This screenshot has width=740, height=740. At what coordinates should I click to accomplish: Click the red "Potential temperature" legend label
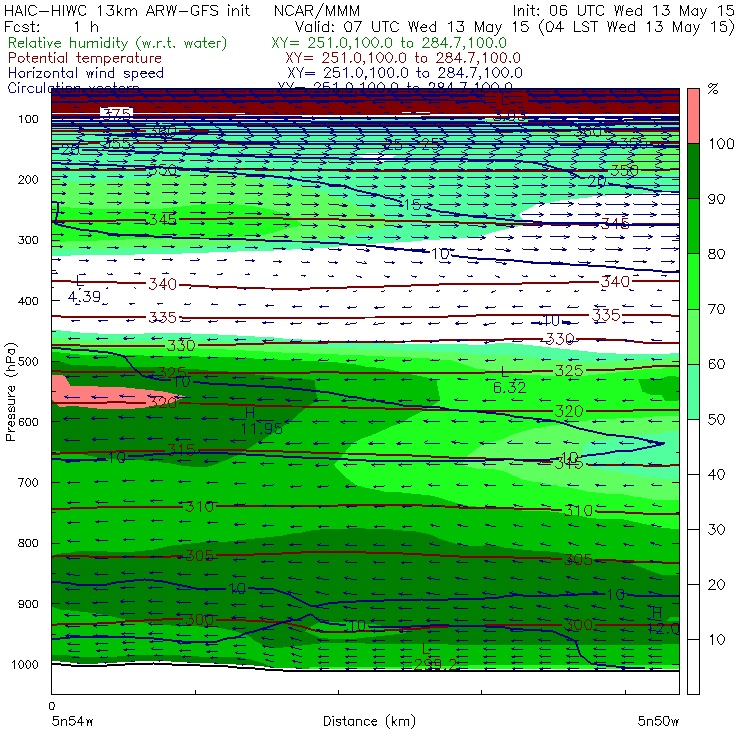pyautogui.click(x=85, y=58)
